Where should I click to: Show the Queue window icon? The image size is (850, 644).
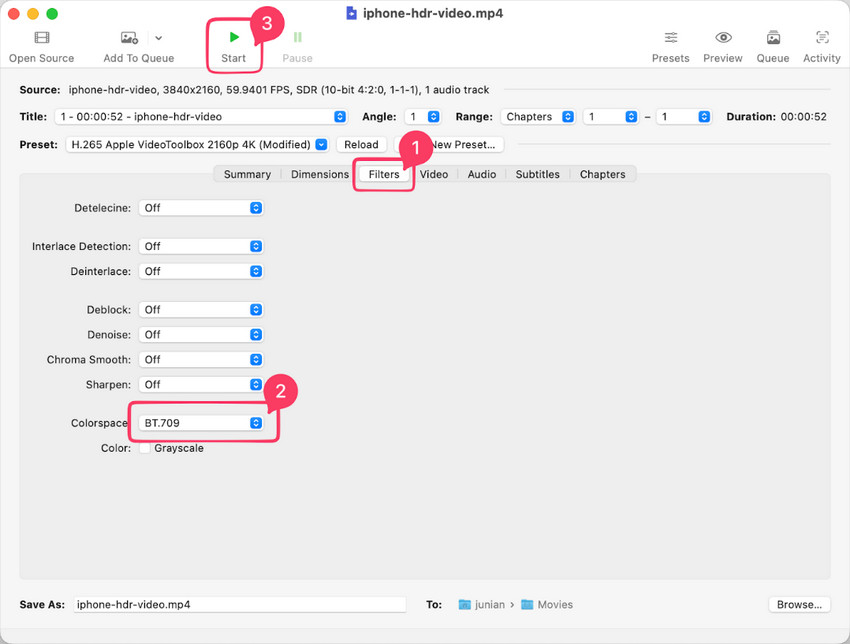tap(773, 37)
